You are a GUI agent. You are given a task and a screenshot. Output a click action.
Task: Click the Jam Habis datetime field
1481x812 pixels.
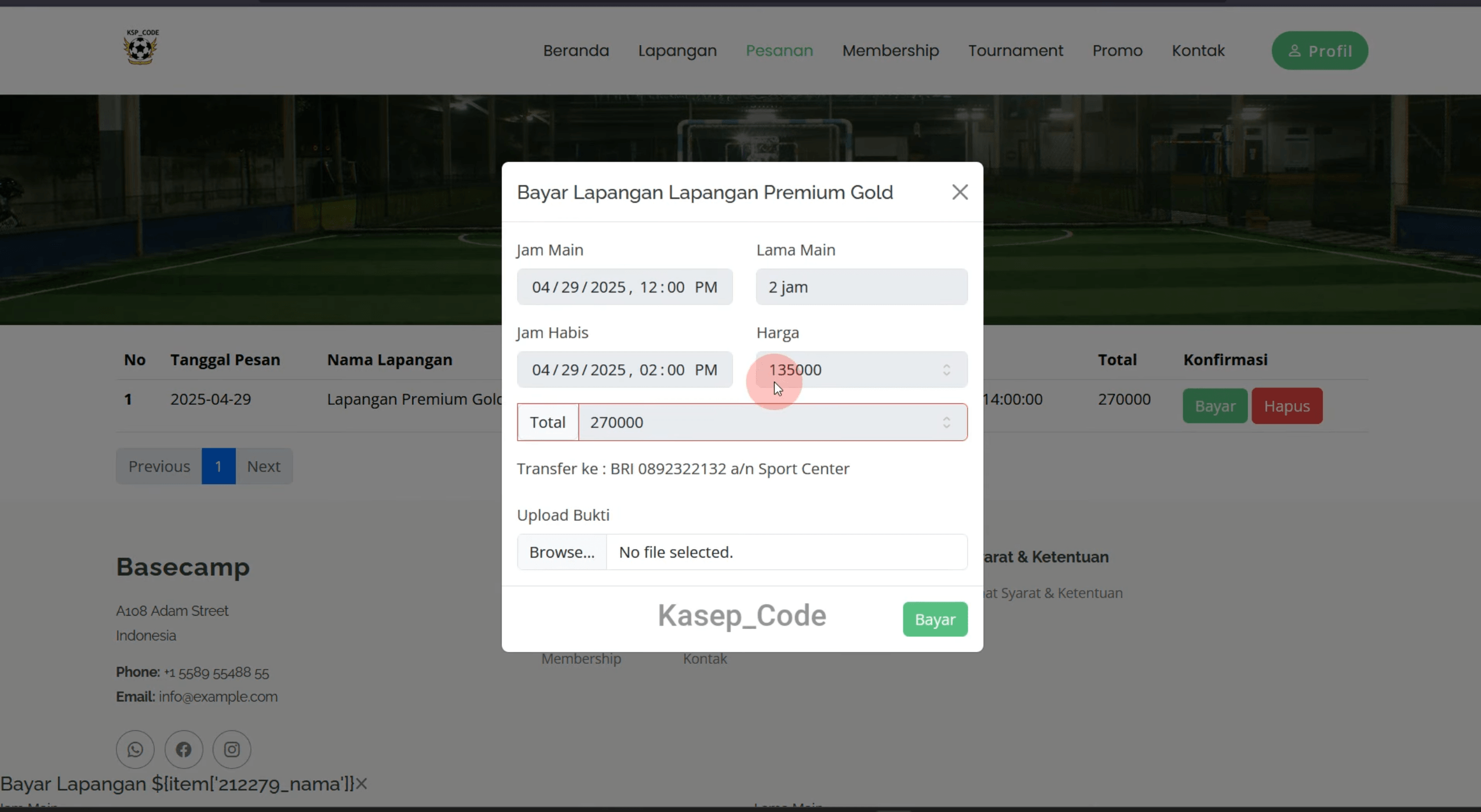tap(625, 370)
